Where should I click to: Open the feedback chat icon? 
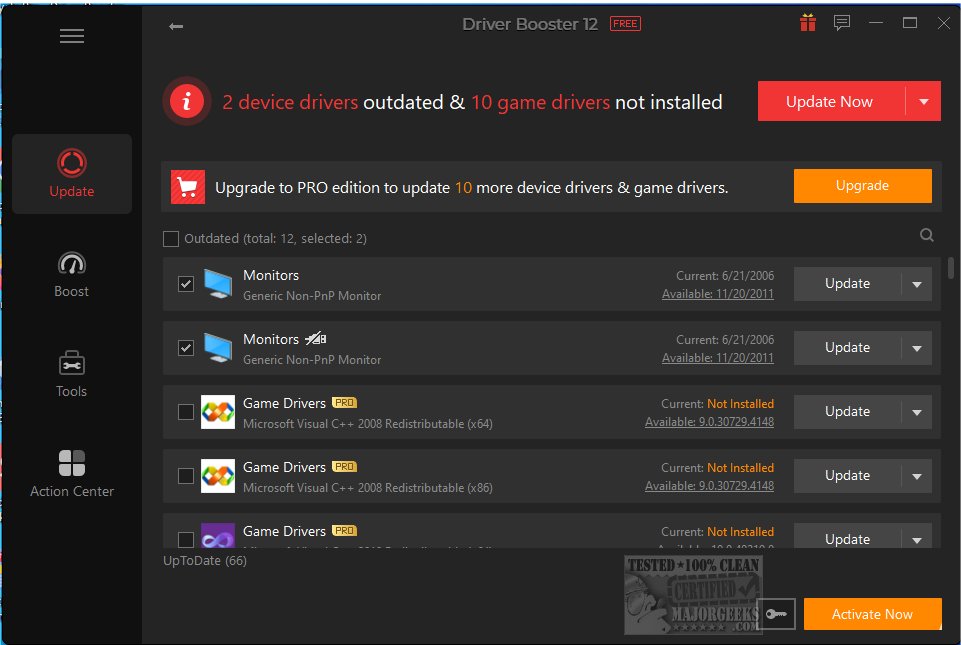841,23
